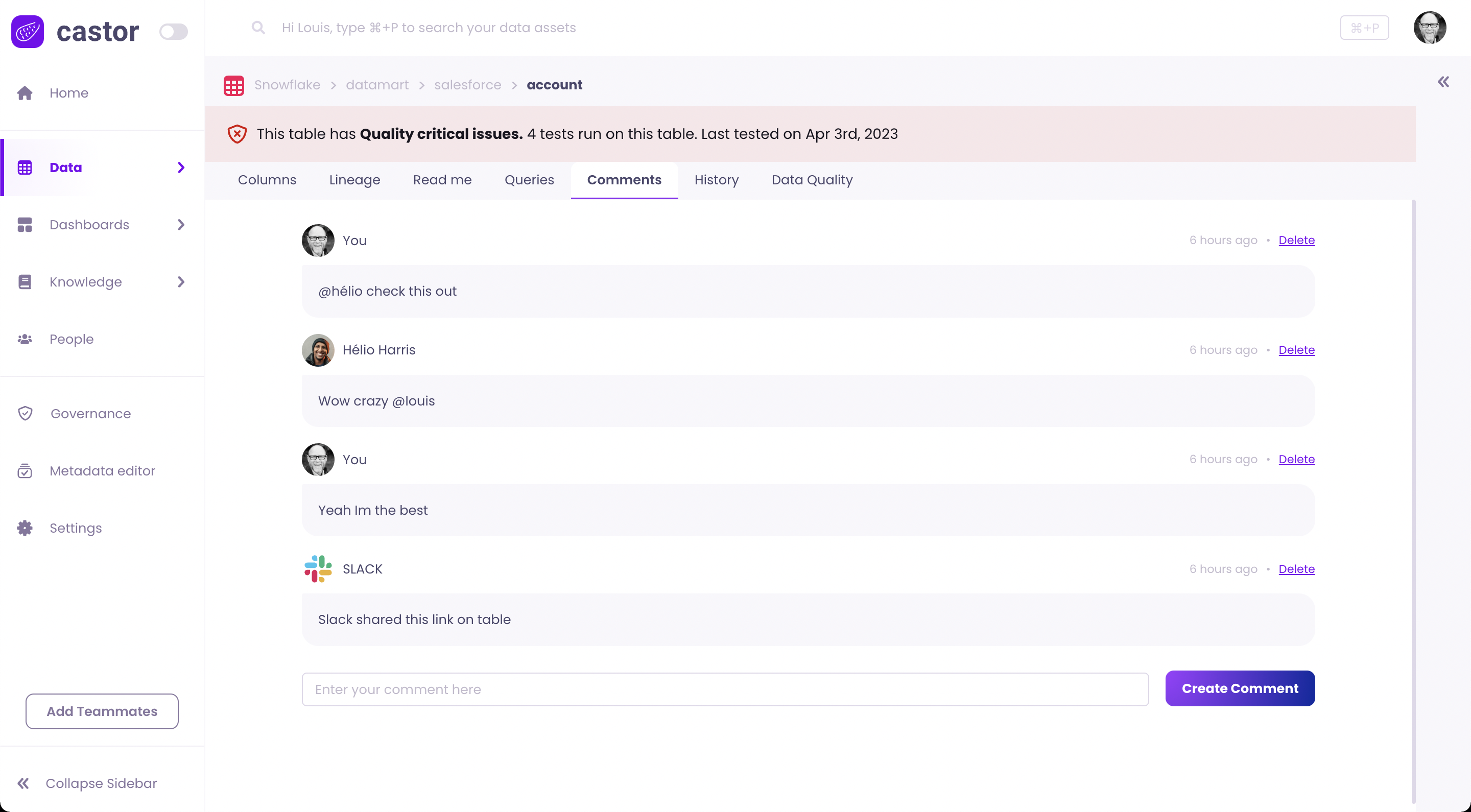The width and height of the screenshot is (1471, 812).
Task: Click the quality critical shield warning icon
Action: point(237,134)
